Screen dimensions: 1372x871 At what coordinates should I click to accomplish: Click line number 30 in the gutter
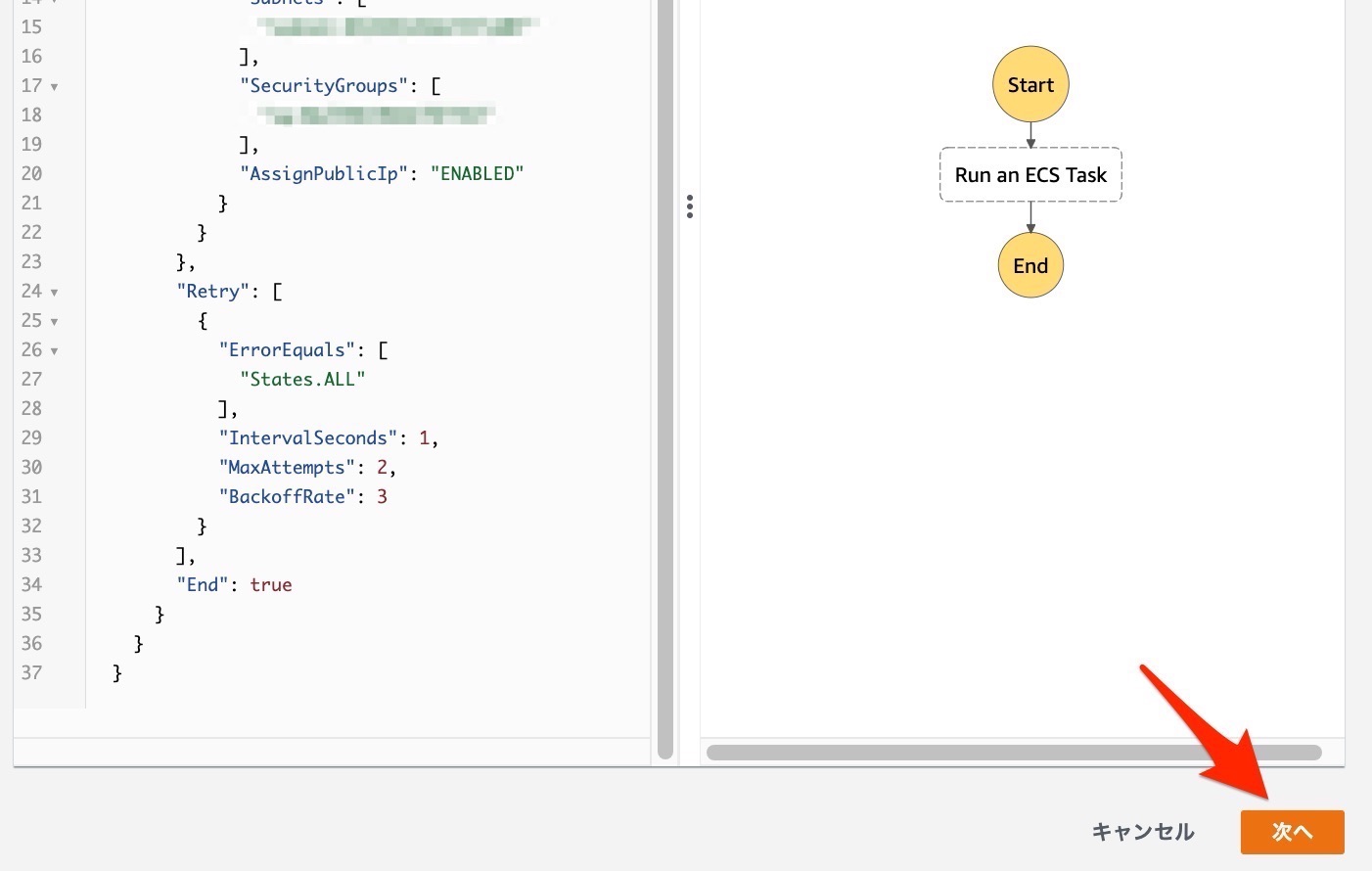pos(31,467)
